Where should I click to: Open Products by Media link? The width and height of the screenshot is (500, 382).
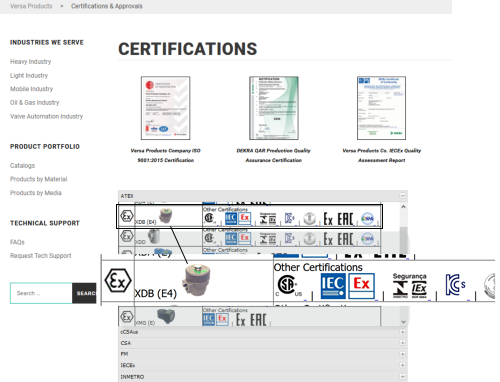point(36,193)
